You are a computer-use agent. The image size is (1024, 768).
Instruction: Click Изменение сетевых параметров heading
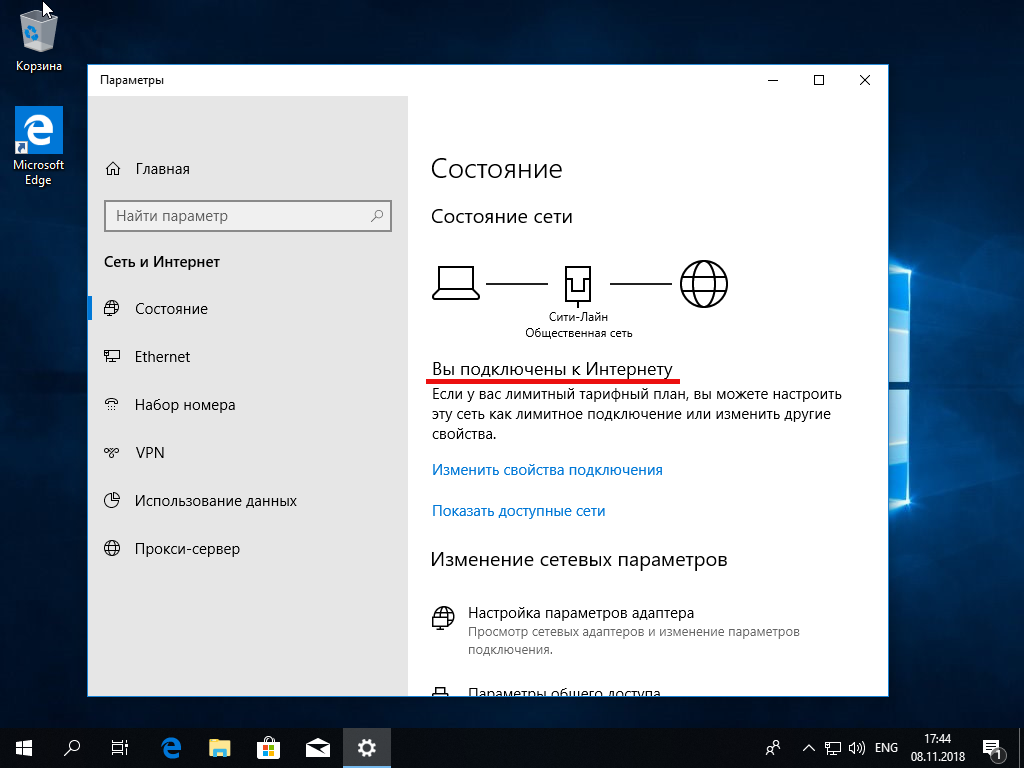[579, 560]
